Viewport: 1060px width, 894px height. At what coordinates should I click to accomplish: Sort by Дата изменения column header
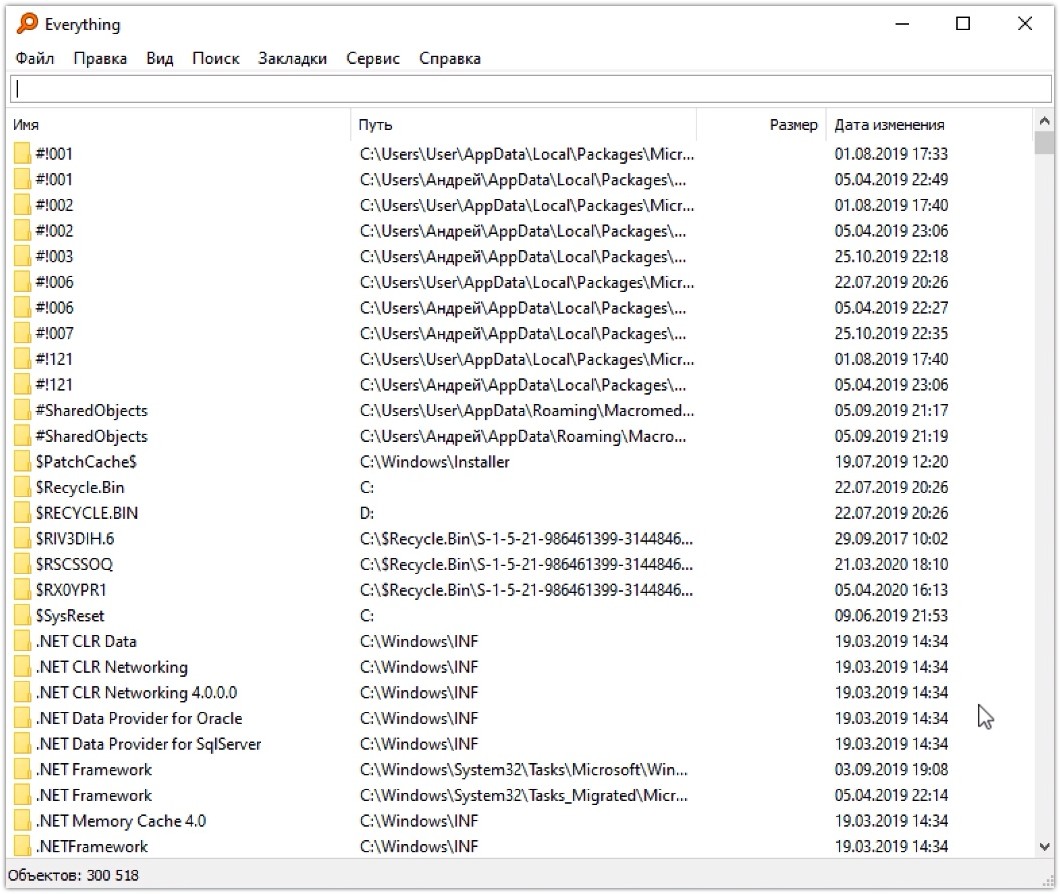930,124
